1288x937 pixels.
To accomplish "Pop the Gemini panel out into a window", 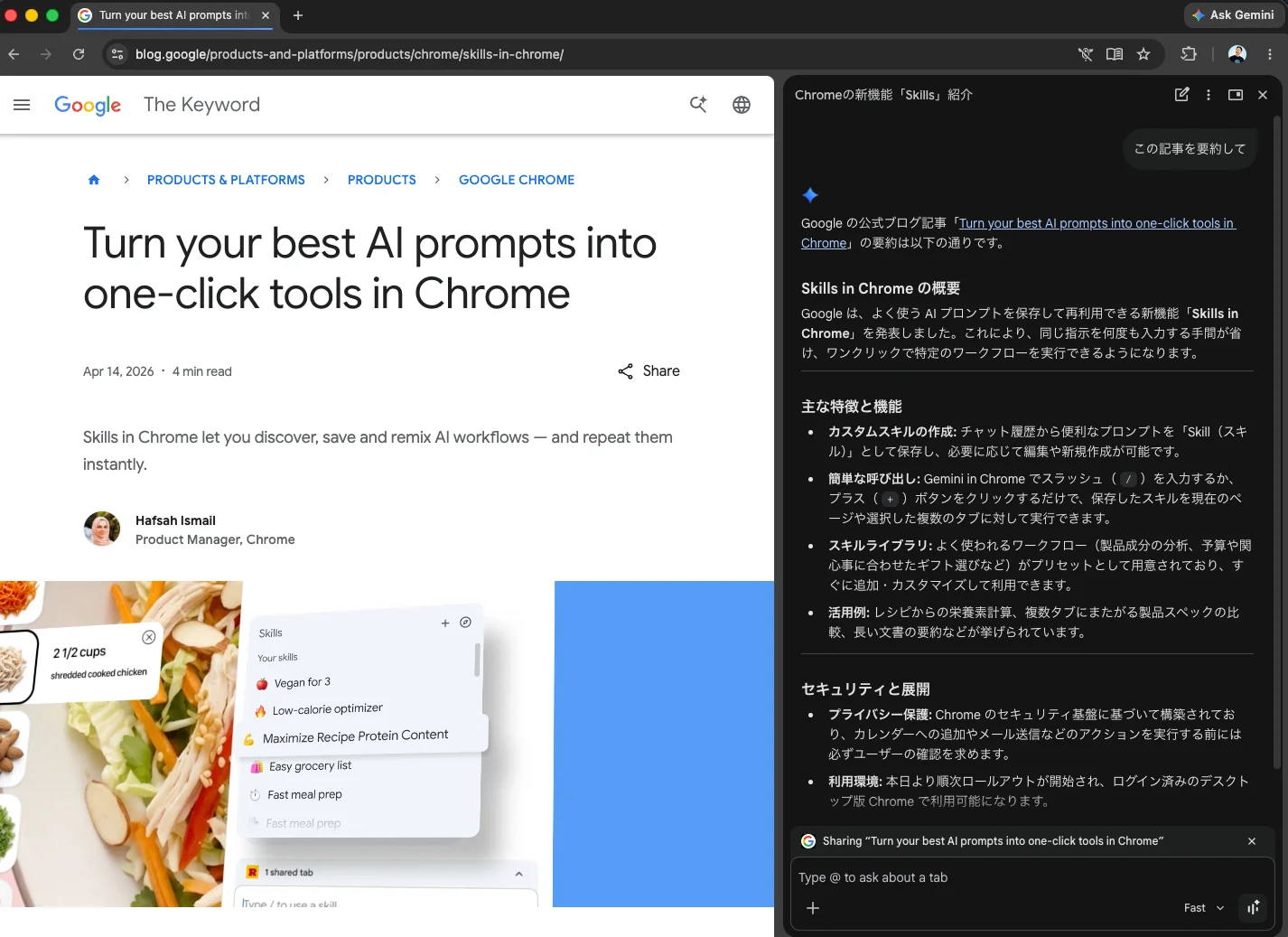I will pos(1236,95).
